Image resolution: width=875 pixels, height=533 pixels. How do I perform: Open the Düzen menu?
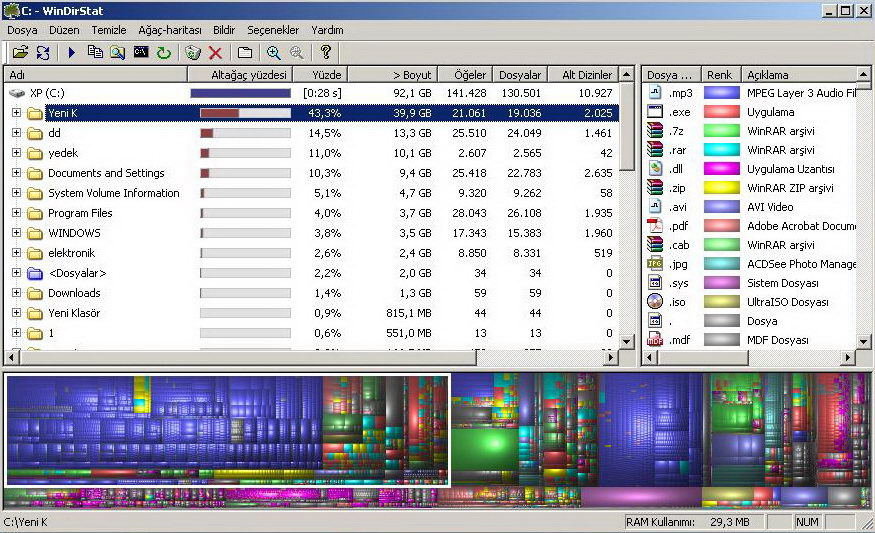(x=64, y=30)
